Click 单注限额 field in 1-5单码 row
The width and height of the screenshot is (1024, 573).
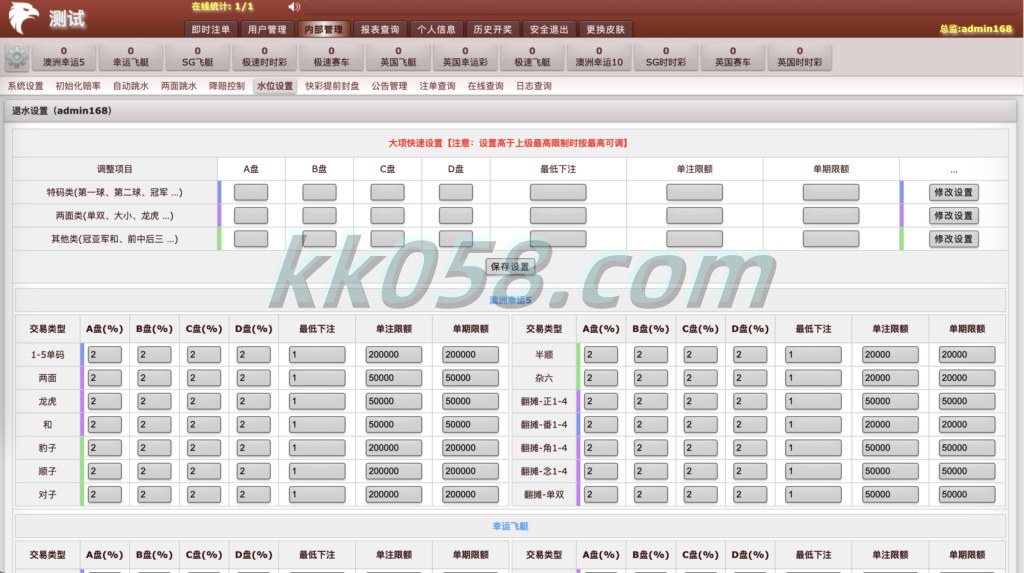pyautogui.click(x=393, y=354)
